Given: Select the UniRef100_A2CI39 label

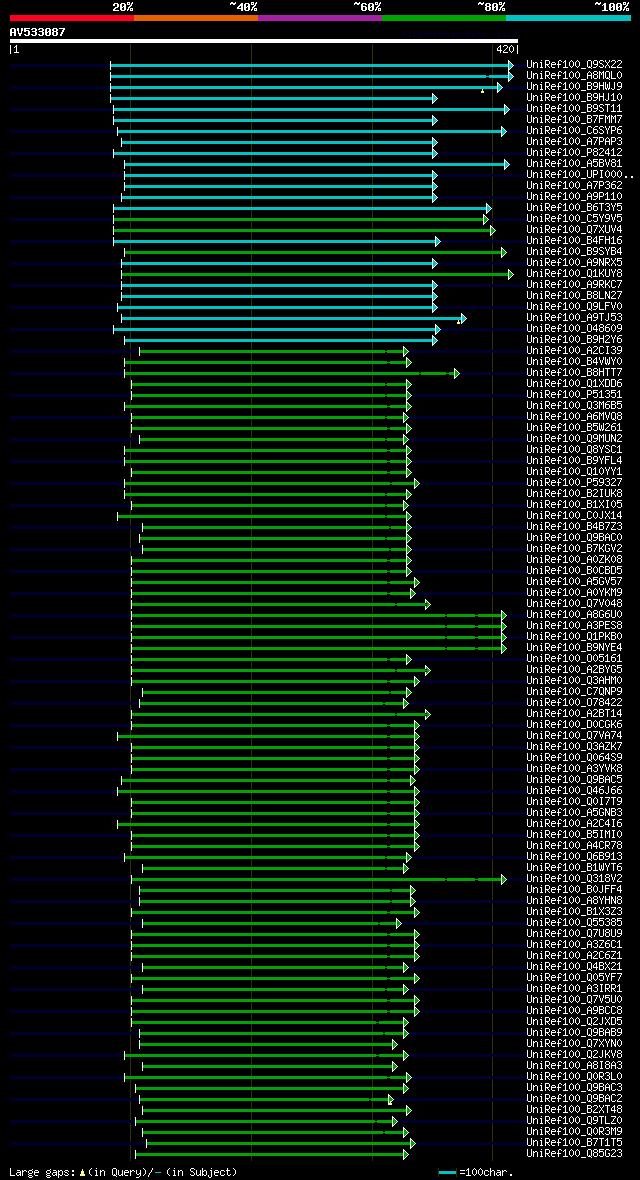Looking at the screenshot, I should [574, 351].
